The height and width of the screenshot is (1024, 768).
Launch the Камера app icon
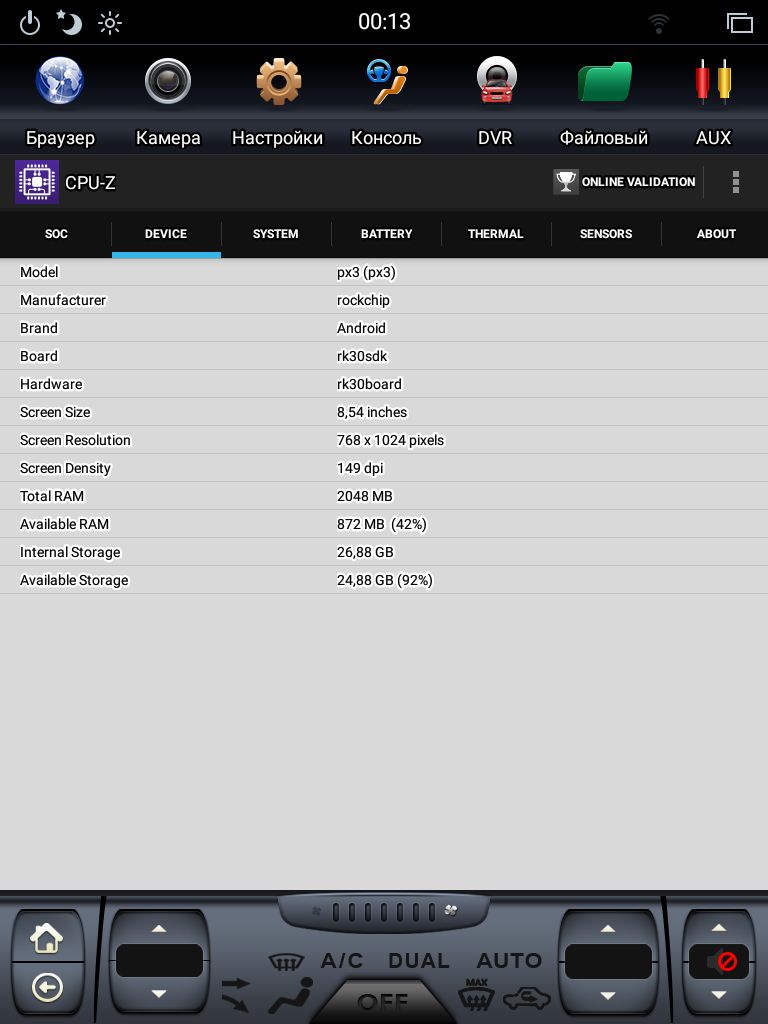(168, 82)
